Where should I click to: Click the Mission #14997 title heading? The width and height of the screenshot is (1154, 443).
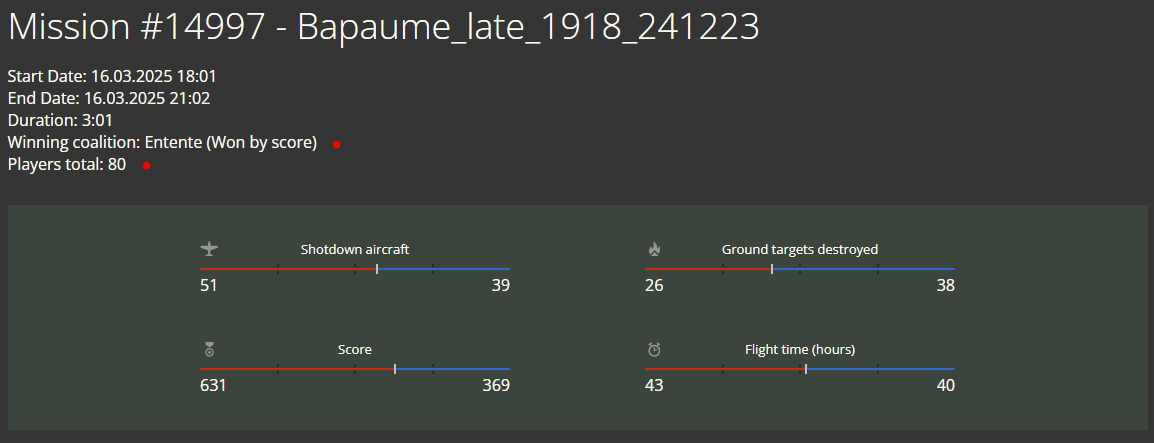click(383, 27)
